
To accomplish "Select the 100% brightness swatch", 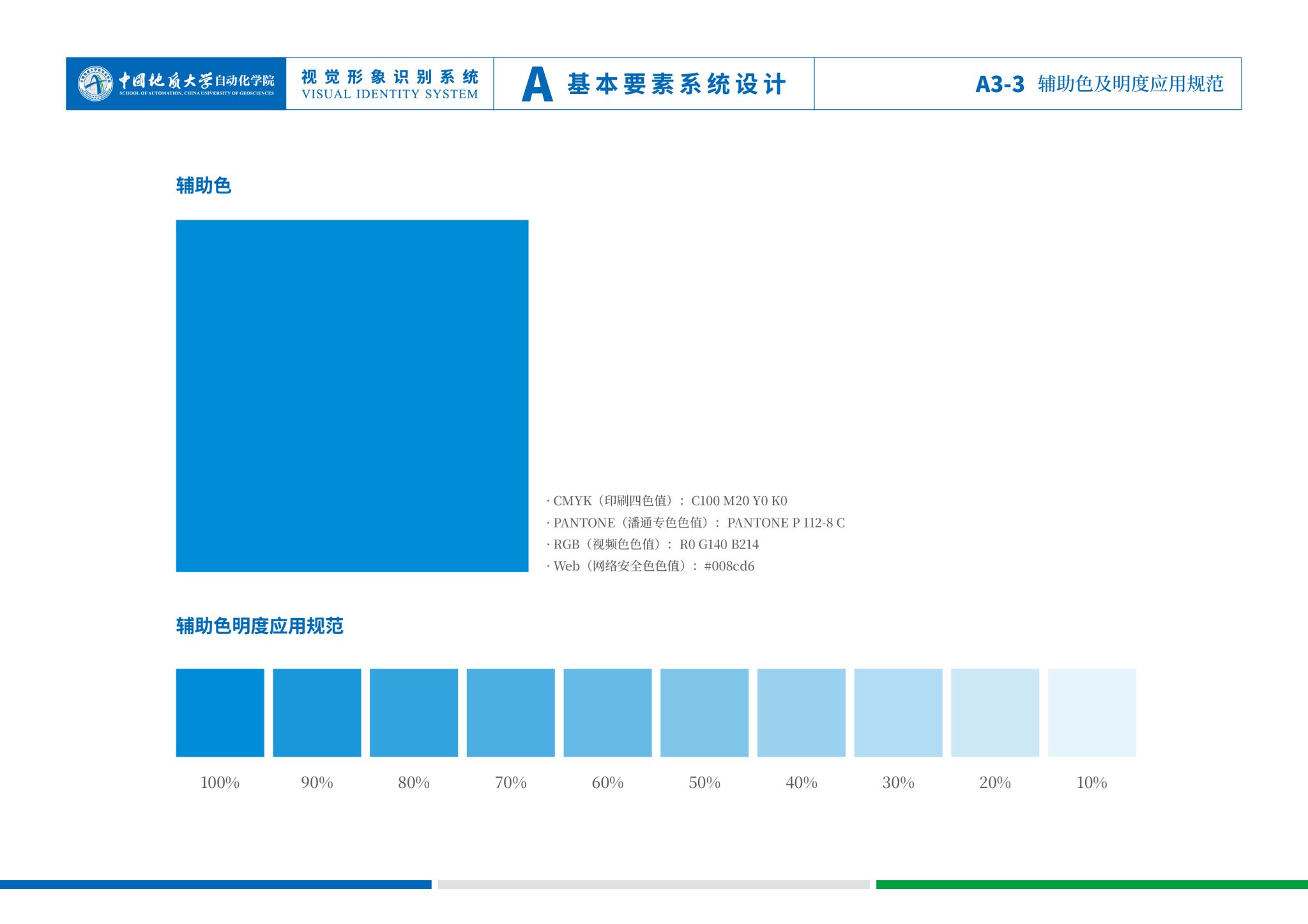I will pyautogui.click(x=220, y=713).
